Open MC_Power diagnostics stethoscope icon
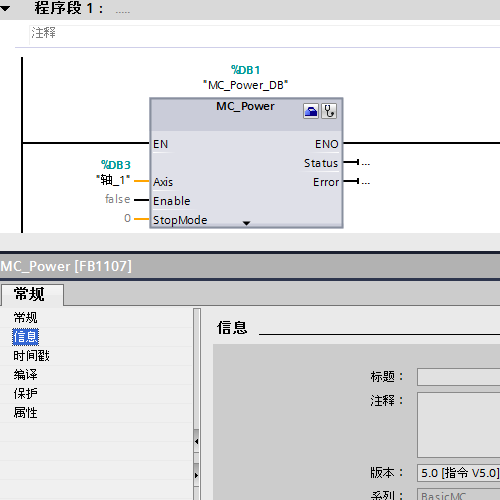500x500 pixels. tap(329, 111)
